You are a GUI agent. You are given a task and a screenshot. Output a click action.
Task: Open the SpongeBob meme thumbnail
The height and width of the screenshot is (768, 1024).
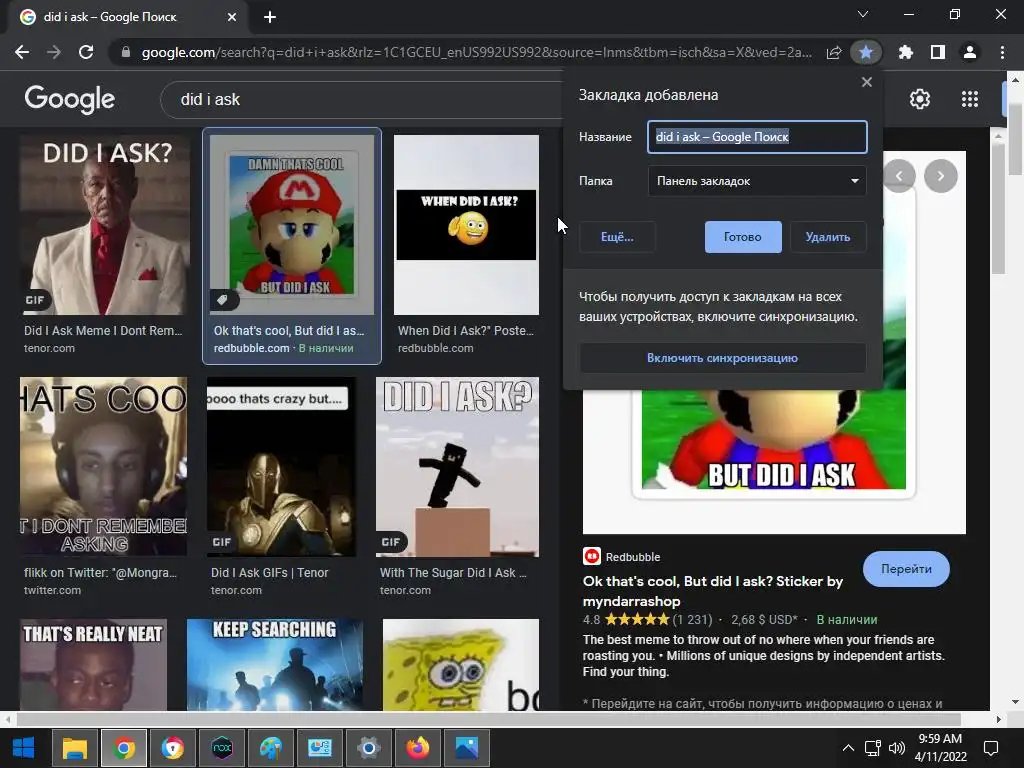(461, 665)
